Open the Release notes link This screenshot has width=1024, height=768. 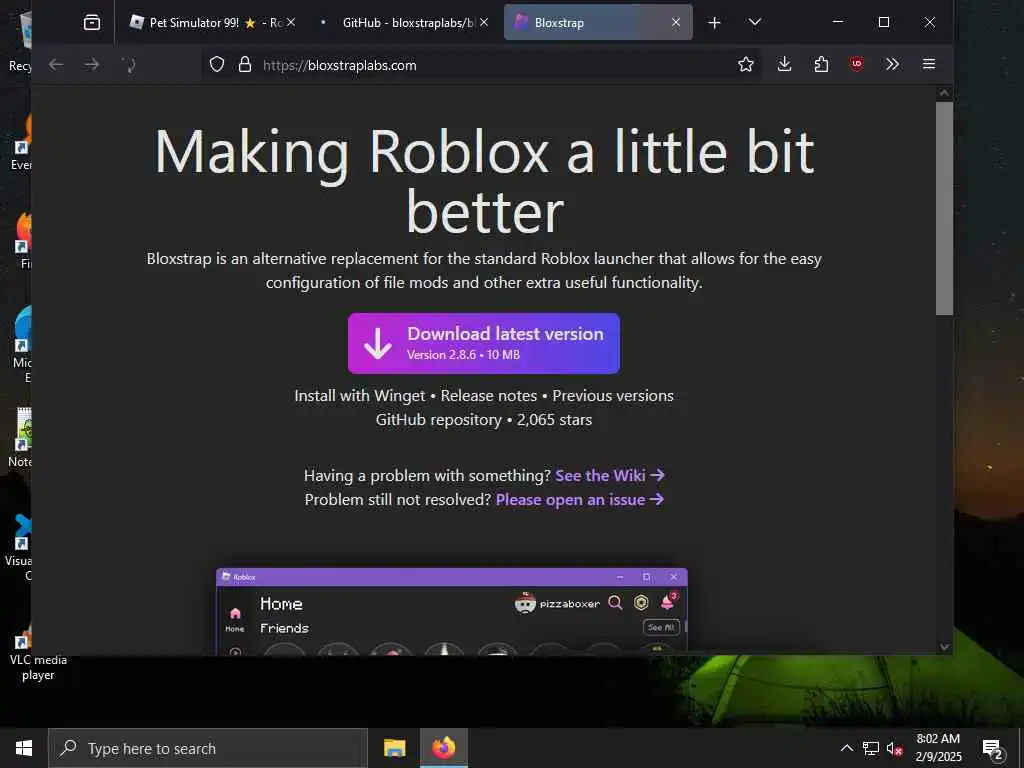(x=488, y=396)
